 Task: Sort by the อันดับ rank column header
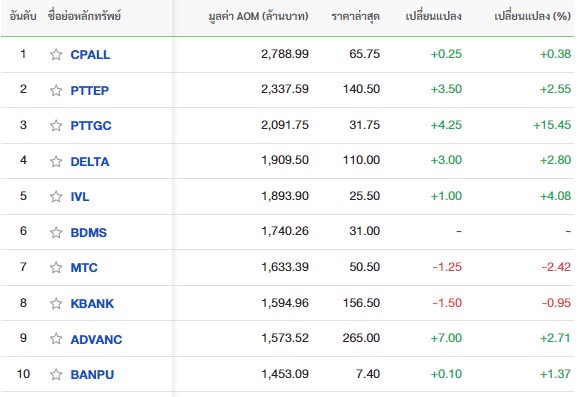[x=23, y=16]
